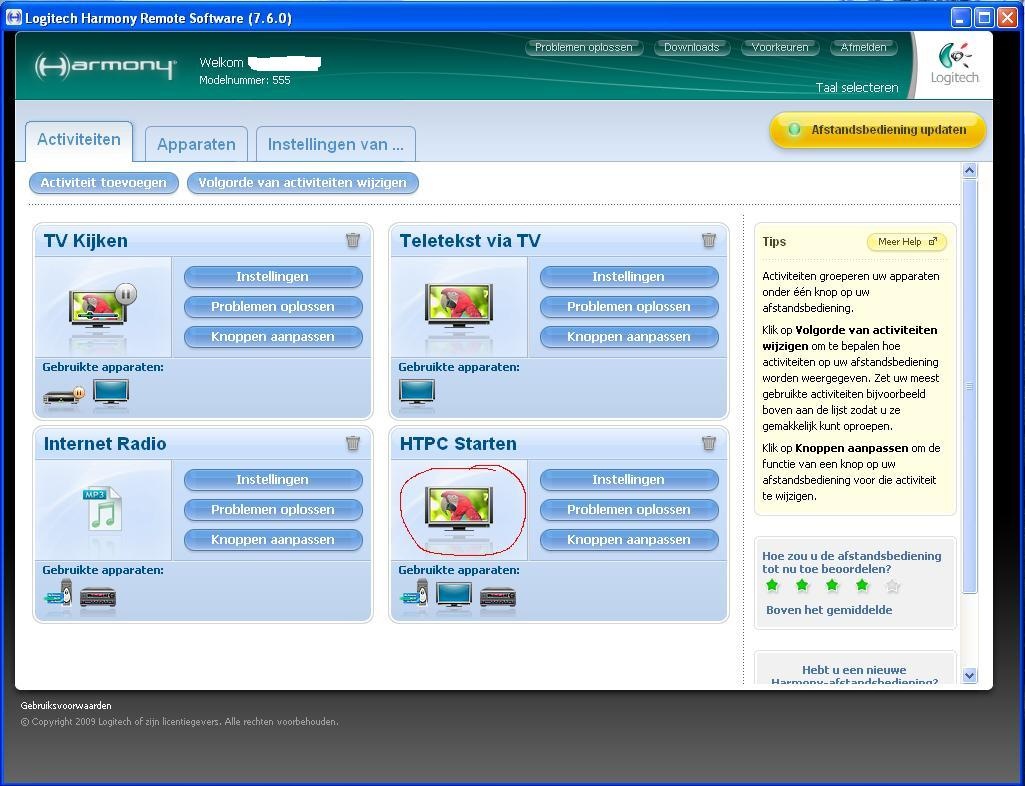Click the HTPC Starten parrot TV image

[458, 509]
